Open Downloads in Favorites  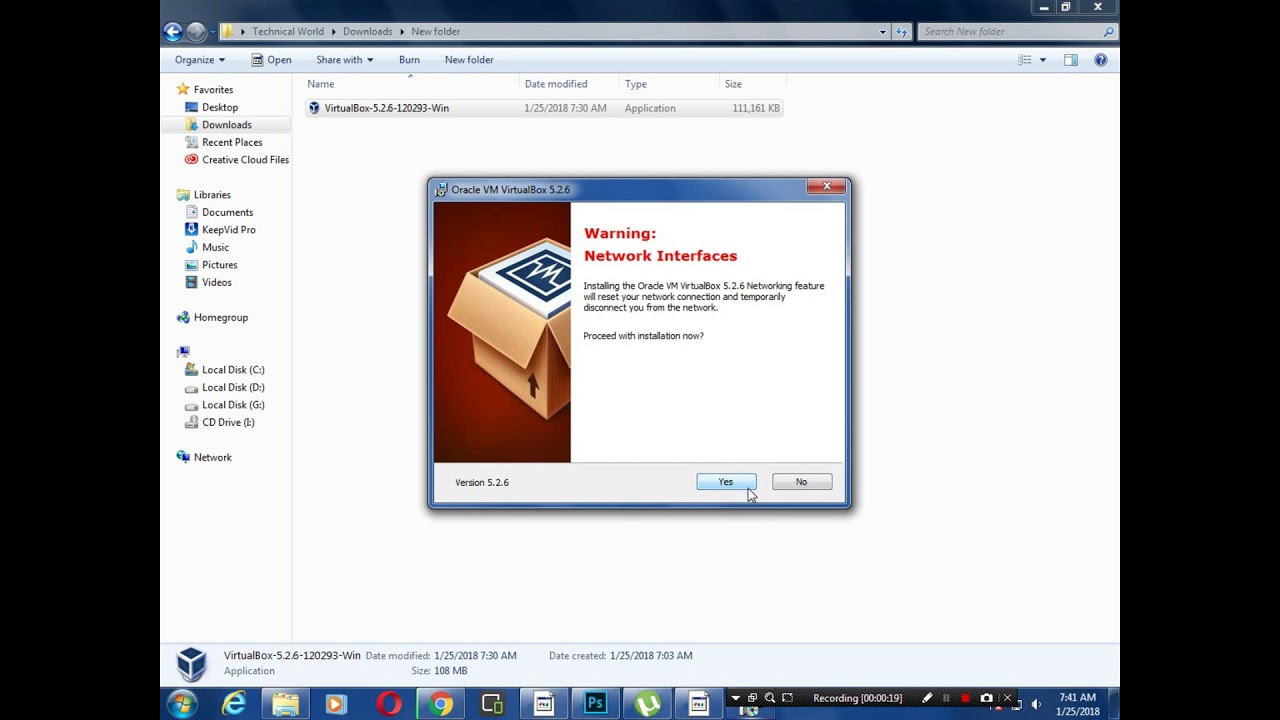point(227,125)
